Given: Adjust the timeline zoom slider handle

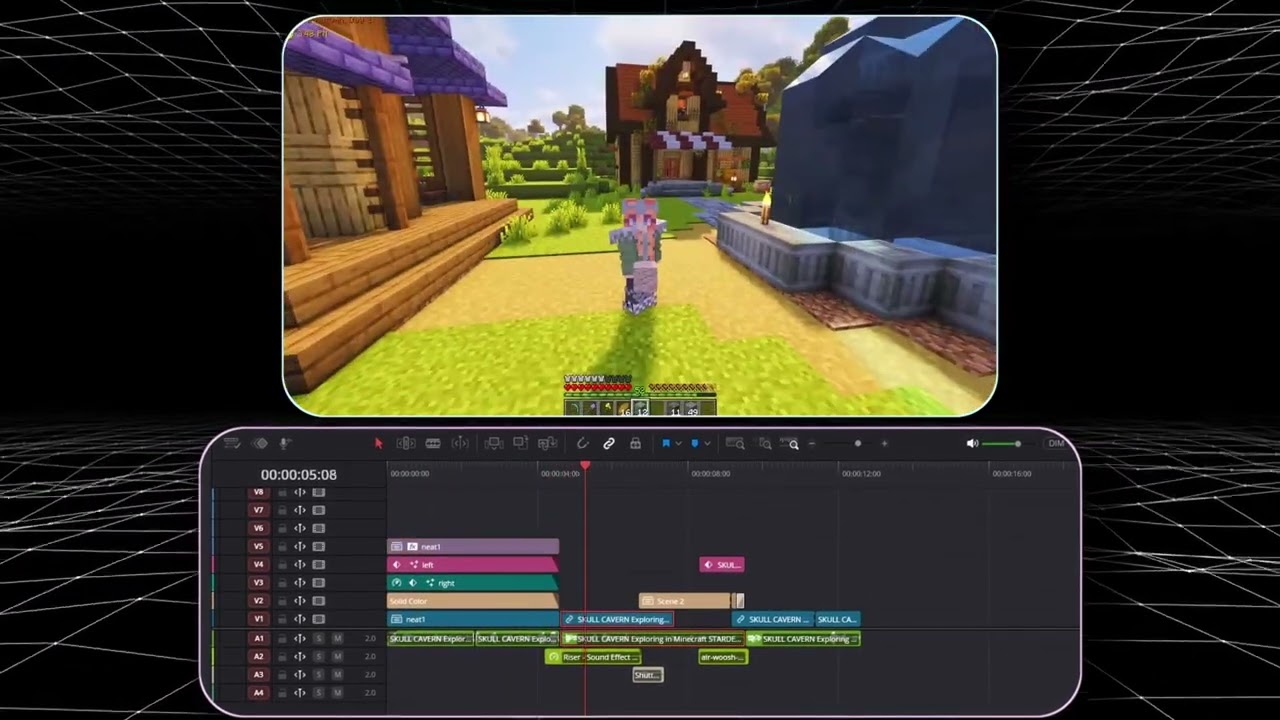Looking at the screenshot, I should tap(857, 443).
